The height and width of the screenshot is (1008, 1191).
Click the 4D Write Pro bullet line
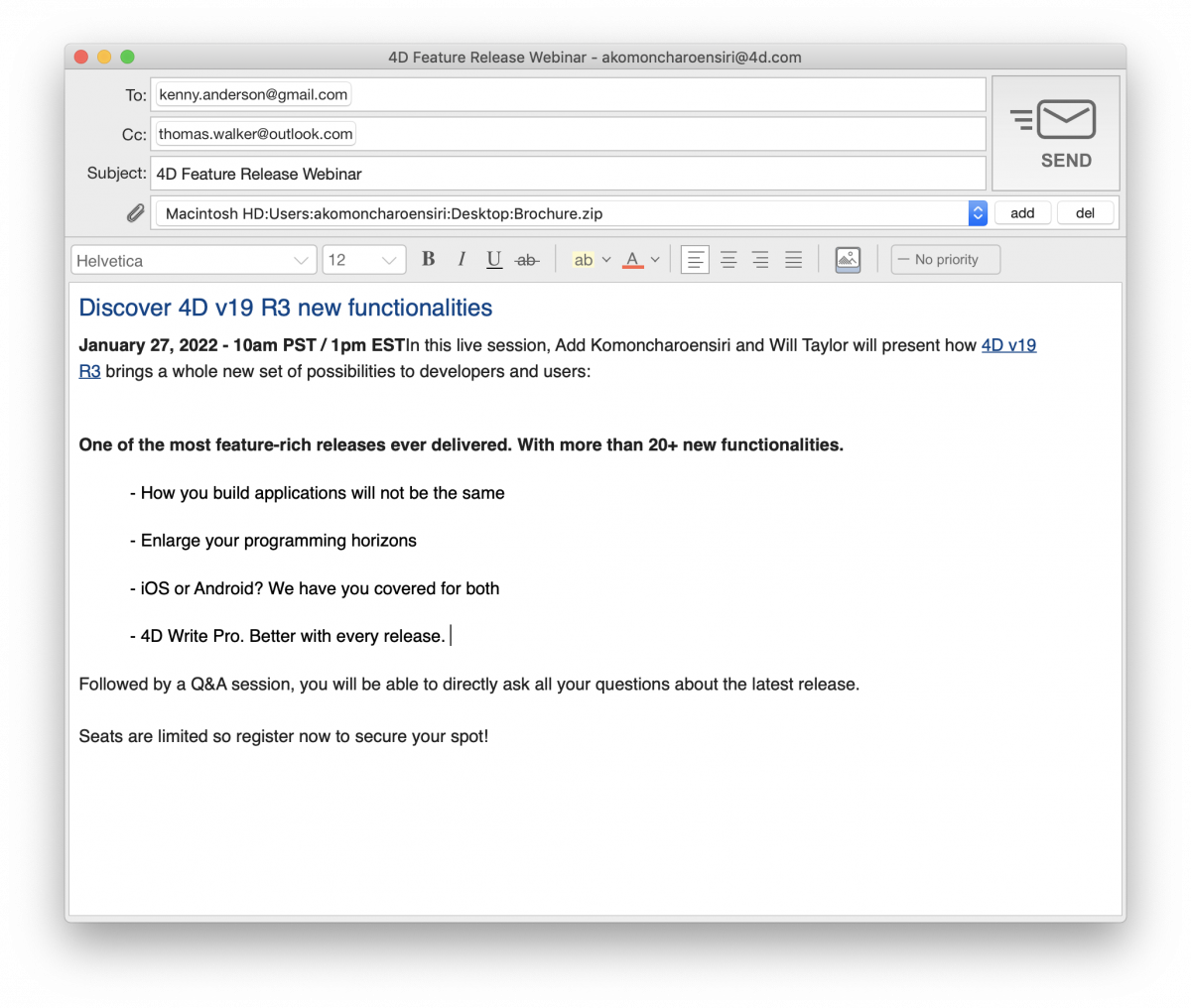pos(288,636)
